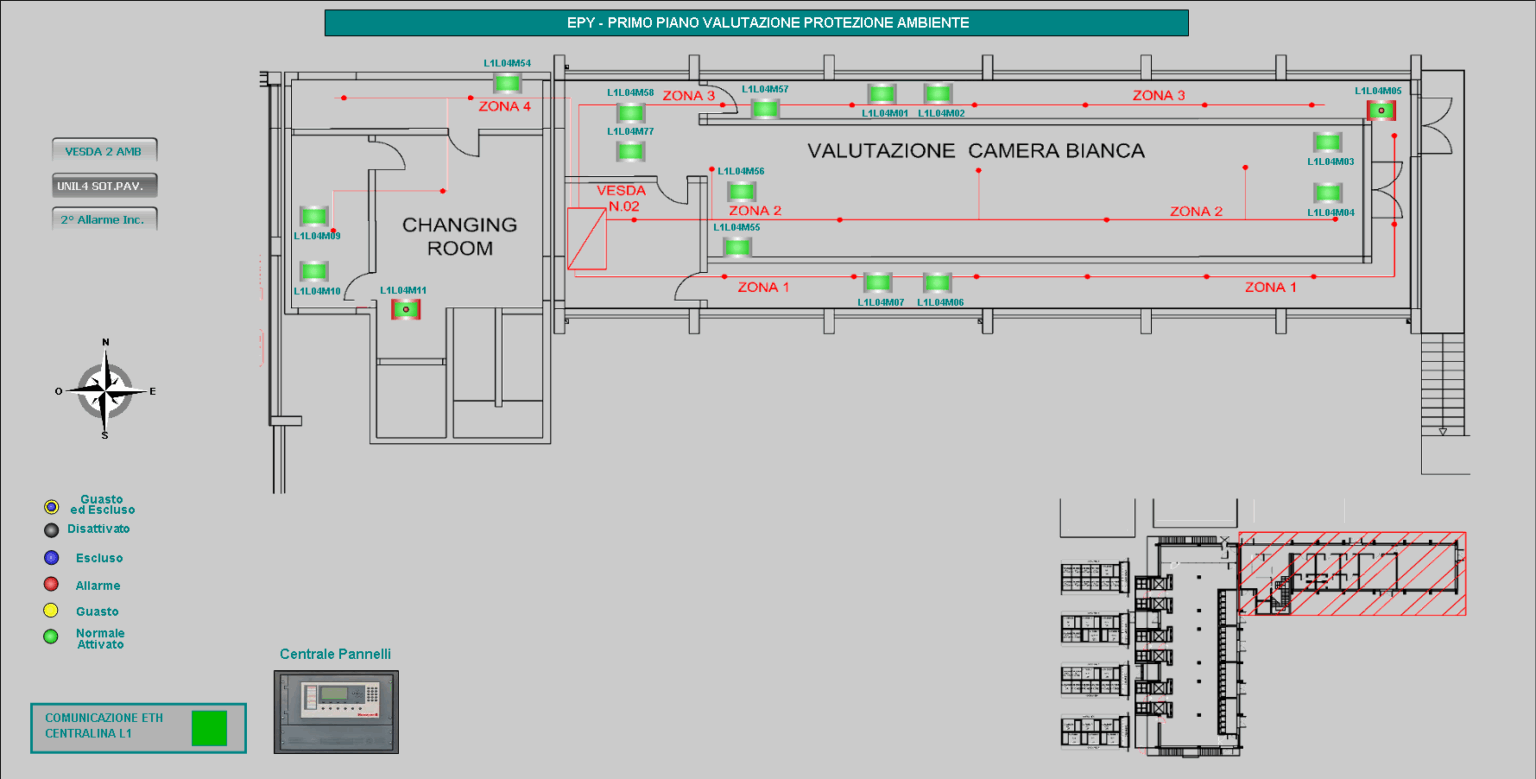Open the L1L04M11 call point symbol
The width and height of the screenshot is (1536, 779).
click(406, 309)
